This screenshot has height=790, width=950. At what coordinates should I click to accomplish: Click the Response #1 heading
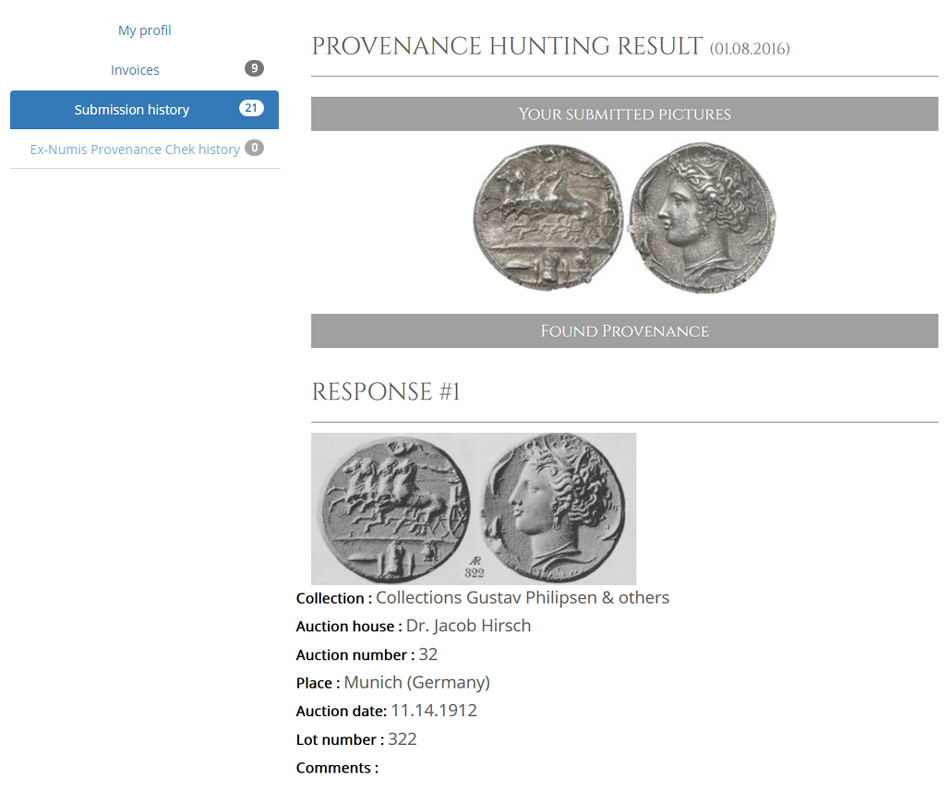[386, 392]
